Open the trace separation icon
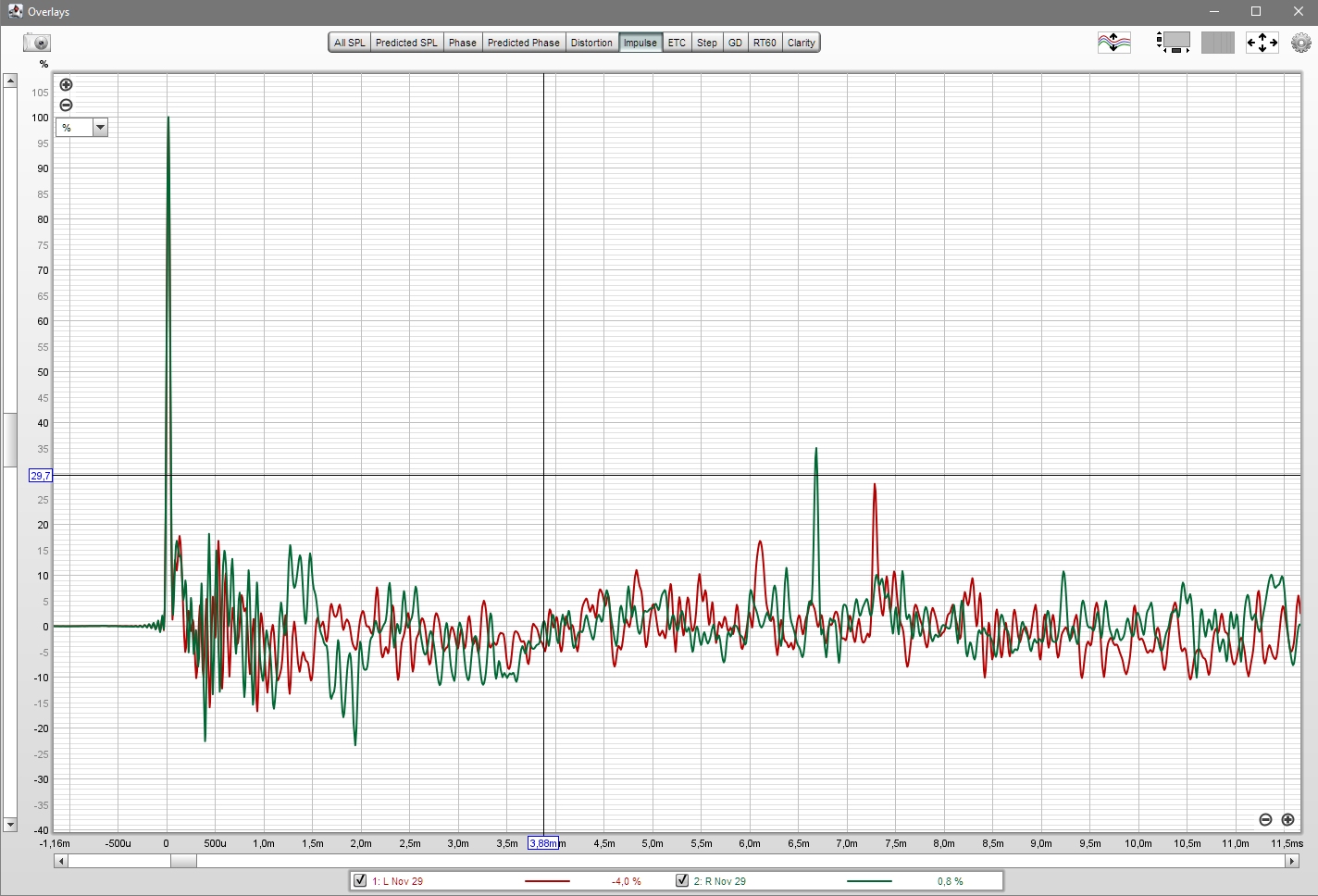The width and height of the screenshot is (1318, 896). pos(1113,43)
